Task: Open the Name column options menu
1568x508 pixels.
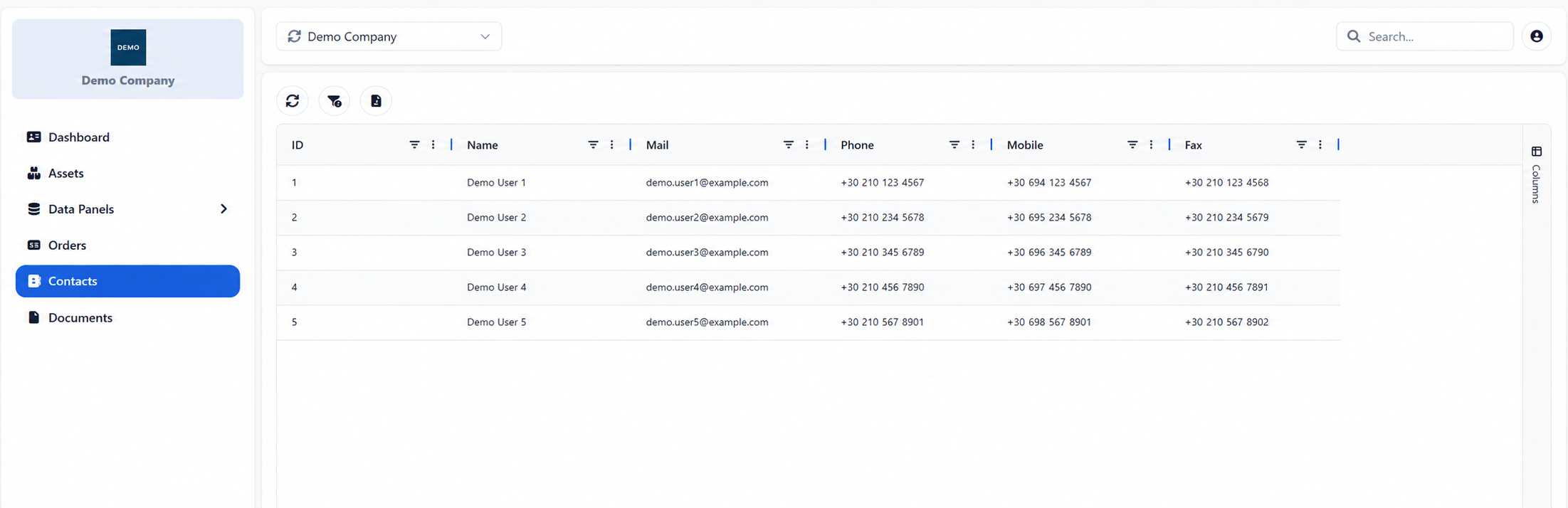Action: click(612, 144)
